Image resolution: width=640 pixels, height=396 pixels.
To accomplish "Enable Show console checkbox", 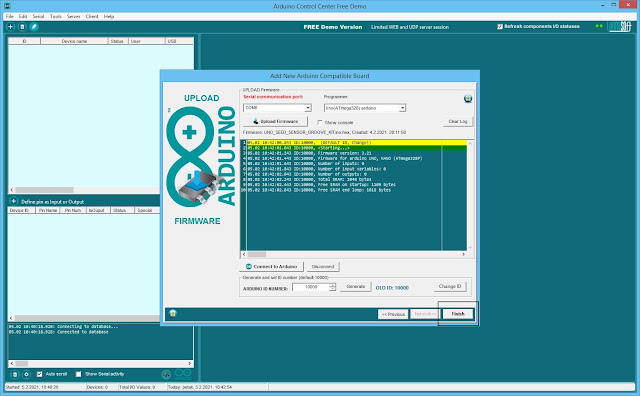I will 320,122.
